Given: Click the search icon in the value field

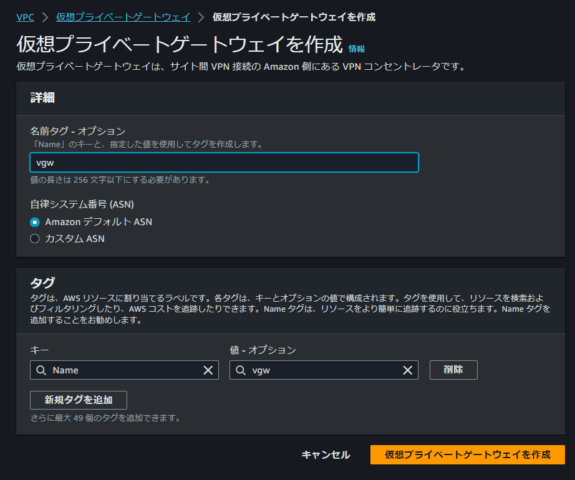Looking at the screenshot, I should point(241,370).
